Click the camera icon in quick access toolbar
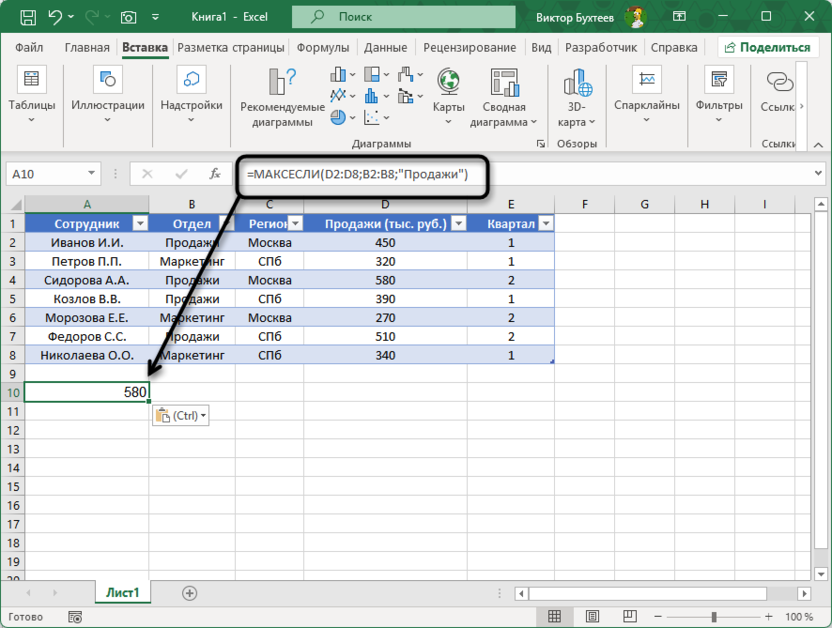The height and width of the screenshot is (628, 832). (128, 17)
